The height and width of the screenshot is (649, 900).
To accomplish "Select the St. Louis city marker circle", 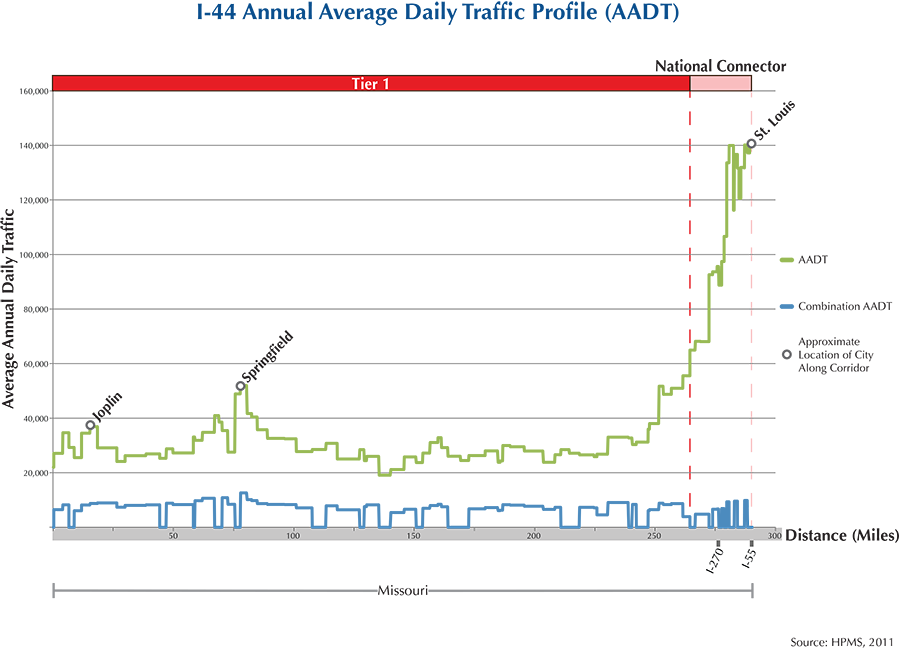I will 751,144.
